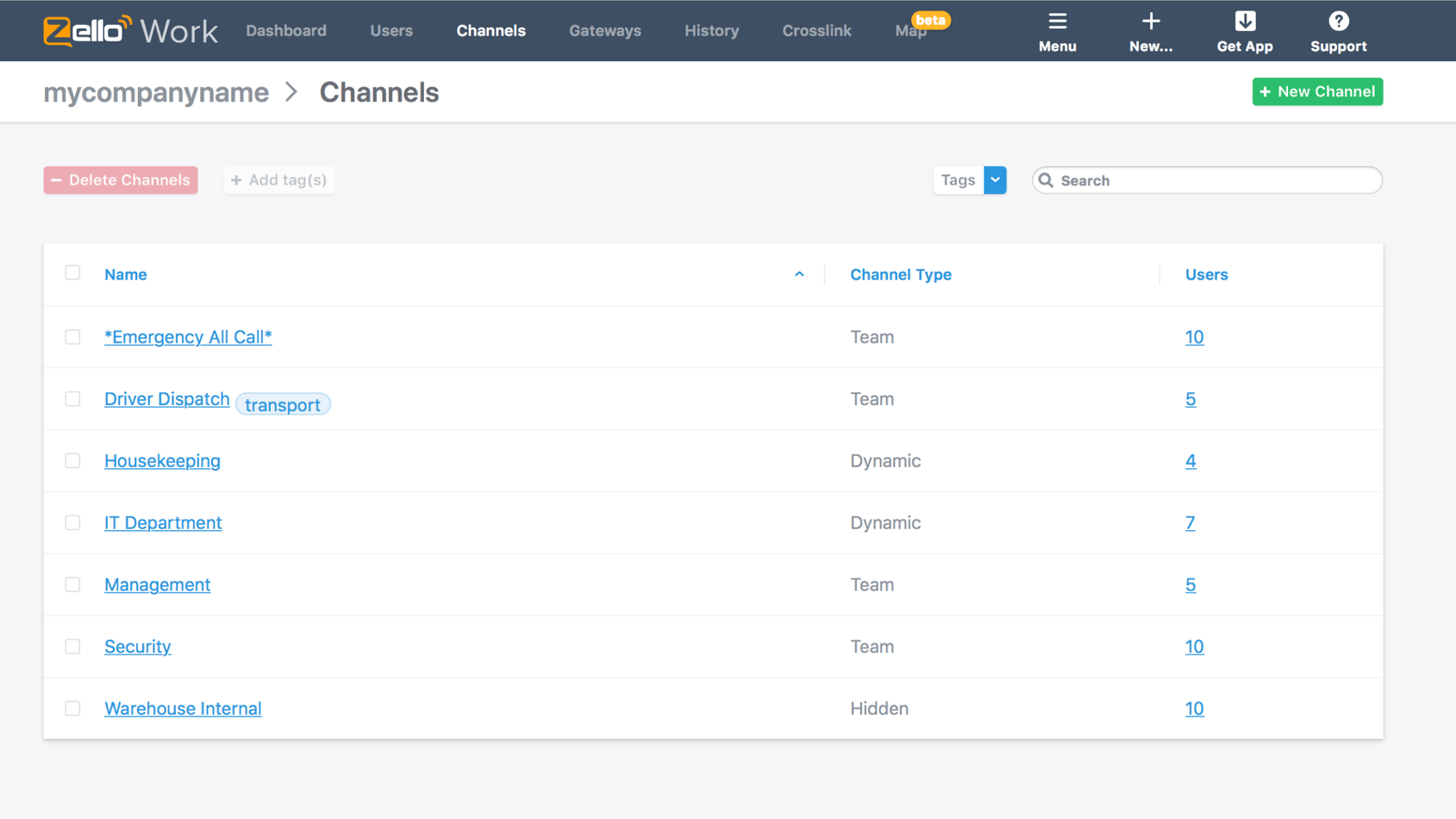Click the minus icon on Delete Channels
This screenshot has width=1456, height=819.
(56, 179)
